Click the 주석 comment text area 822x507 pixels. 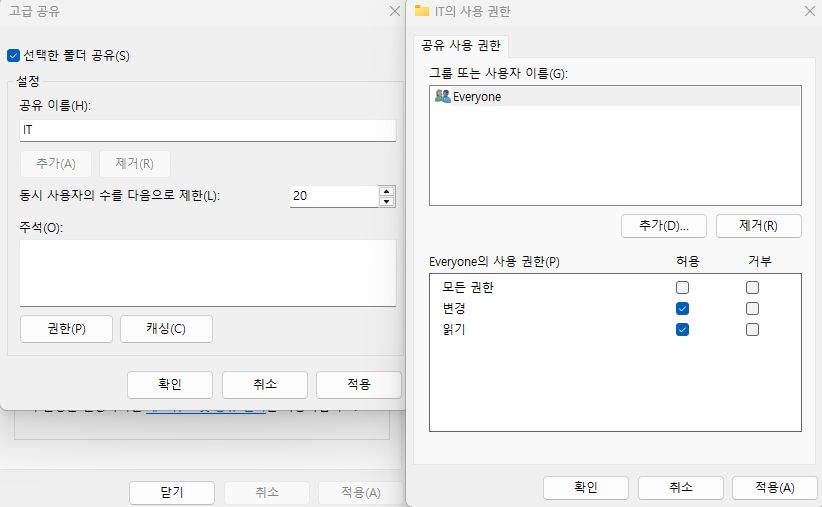pos(208,273)
